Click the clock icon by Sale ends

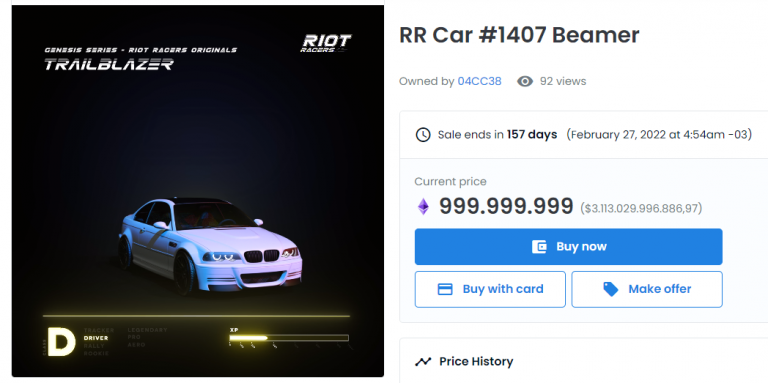423,135
